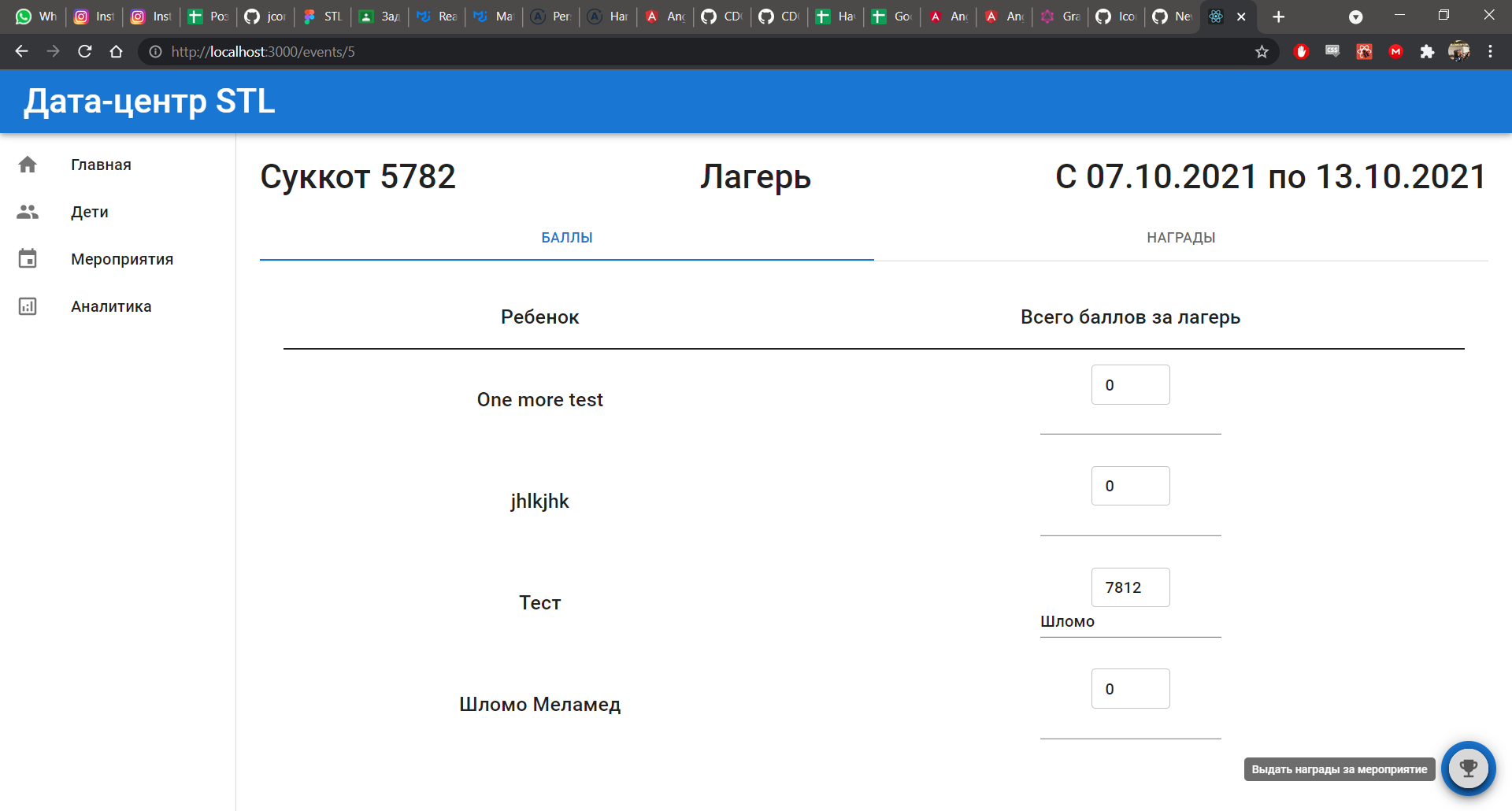Image resolution: width=1512 pixels, height=811 pixels.
Task: Open the Дети section from the sidebar
Action: [89, 212]
